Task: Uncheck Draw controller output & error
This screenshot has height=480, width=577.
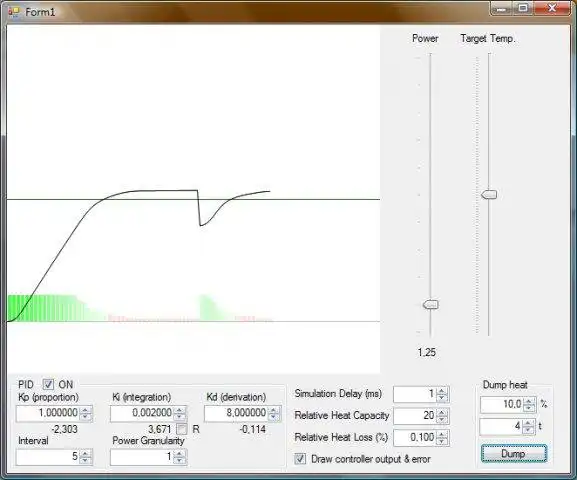Action: pyautogui.click(x=300, y=459)
